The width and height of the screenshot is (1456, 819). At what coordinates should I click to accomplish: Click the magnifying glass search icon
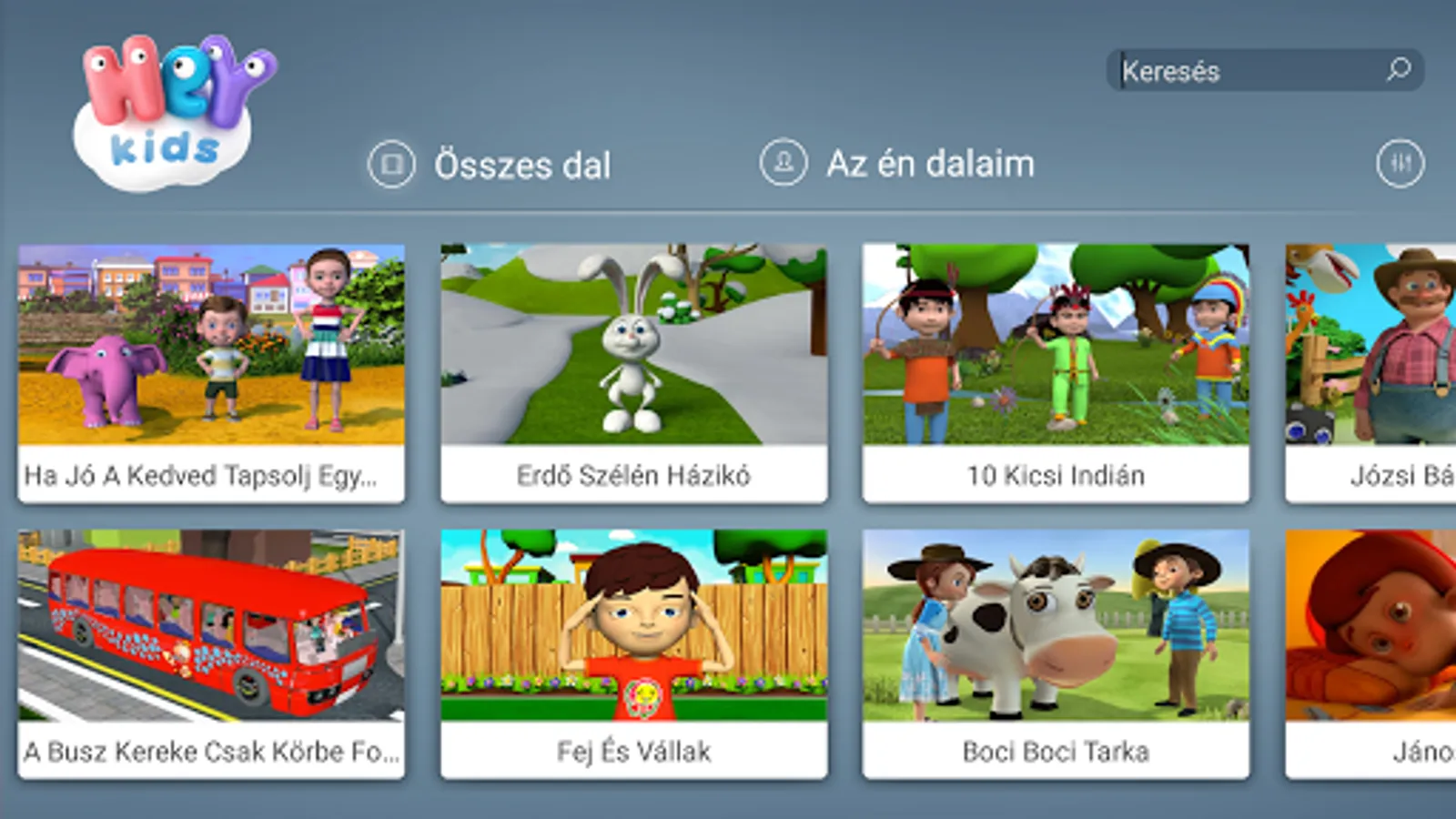click(1399, 69)
